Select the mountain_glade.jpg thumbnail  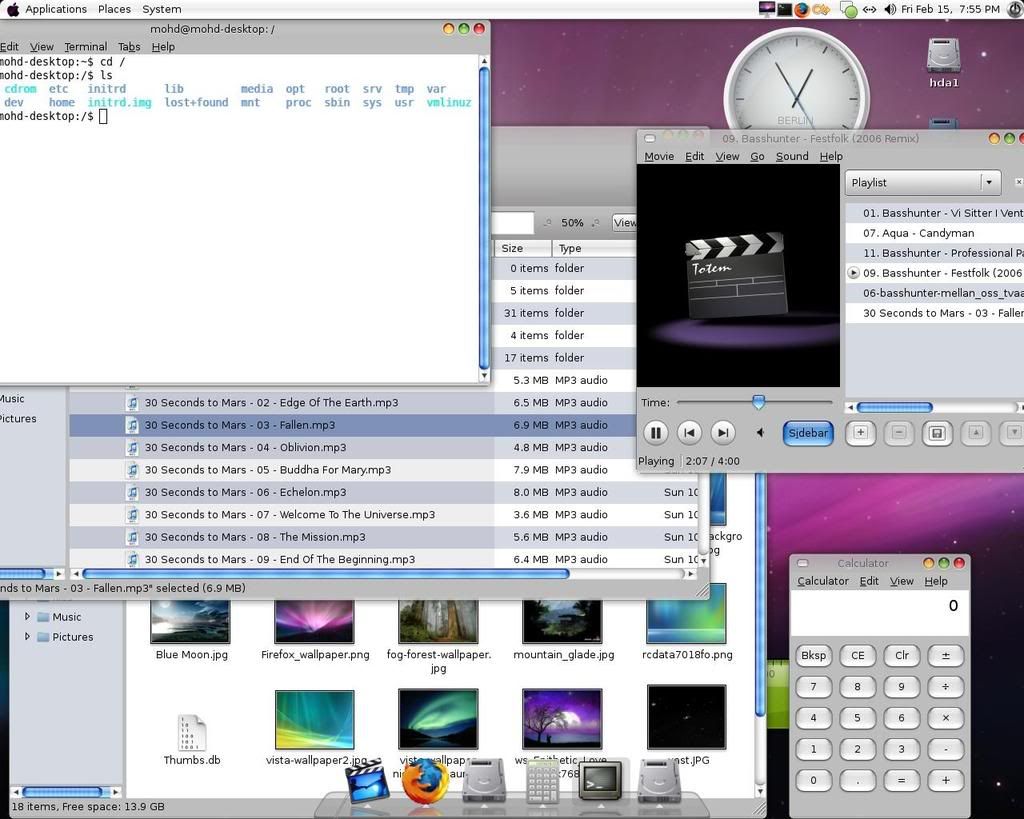coord(562,621)
